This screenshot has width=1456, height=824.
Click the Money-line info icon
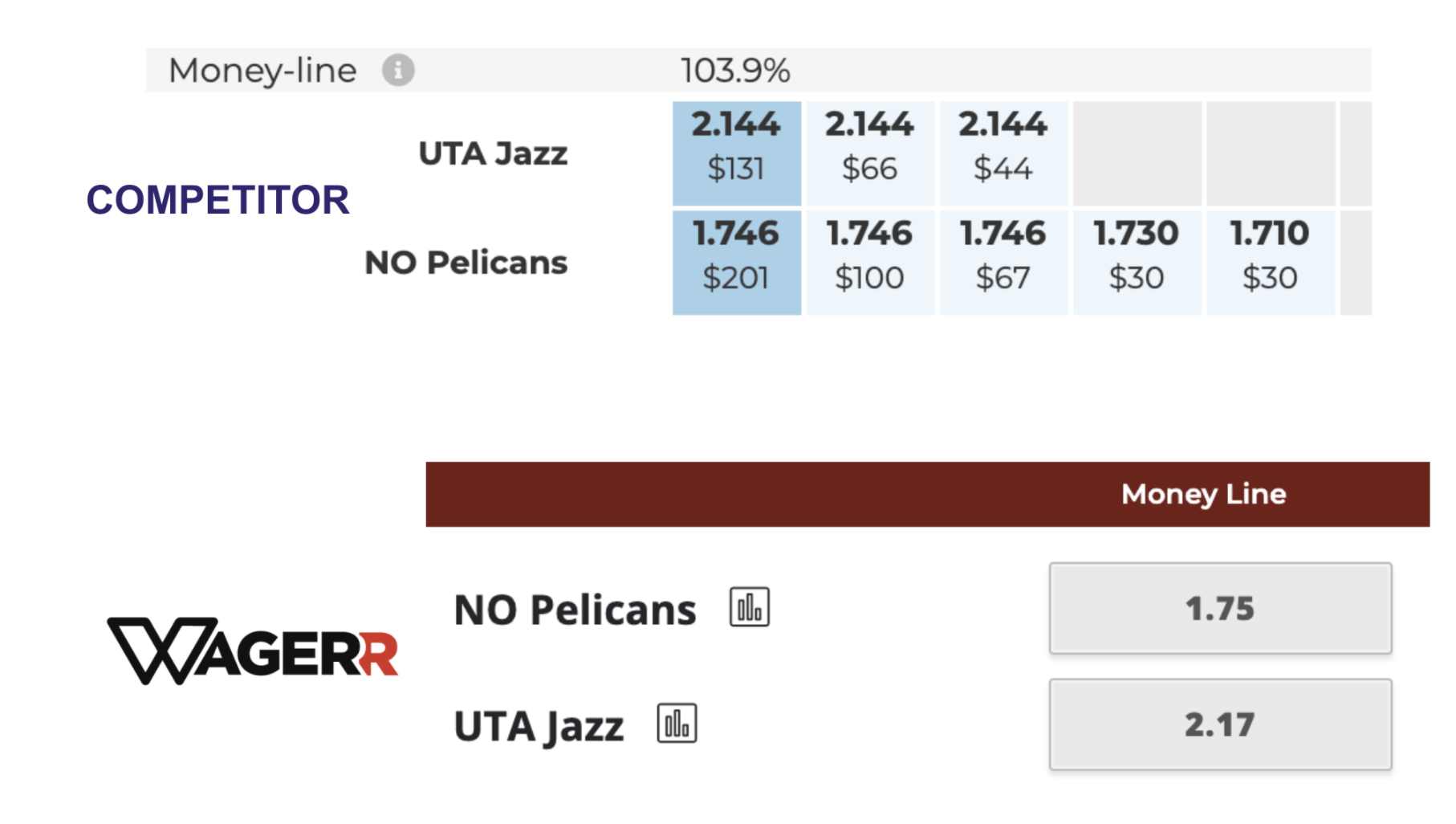click(398, 71)
